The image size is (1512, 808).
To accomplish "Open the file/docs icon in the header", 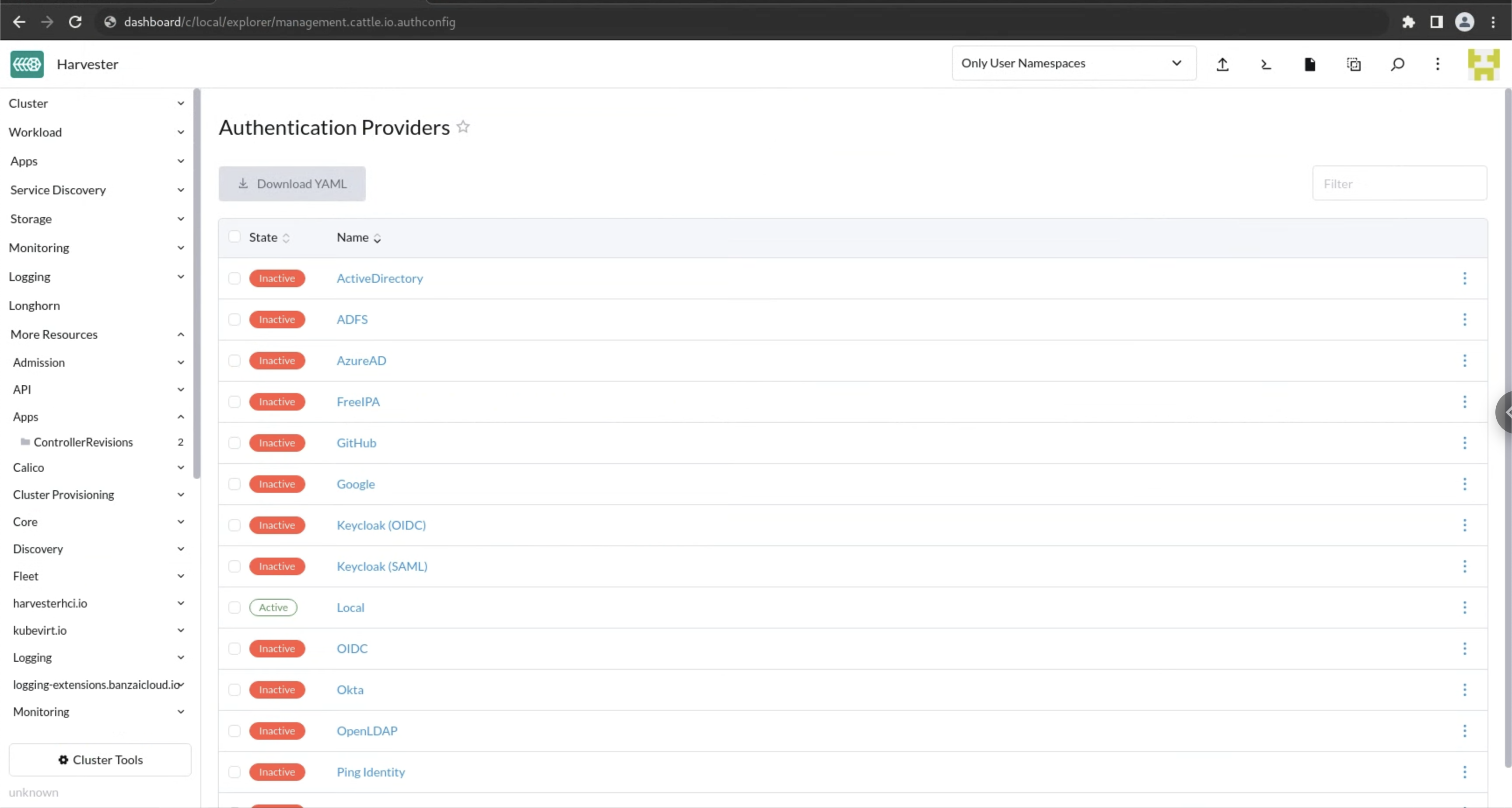I will pyautogui.click(x=1309, y=65).
